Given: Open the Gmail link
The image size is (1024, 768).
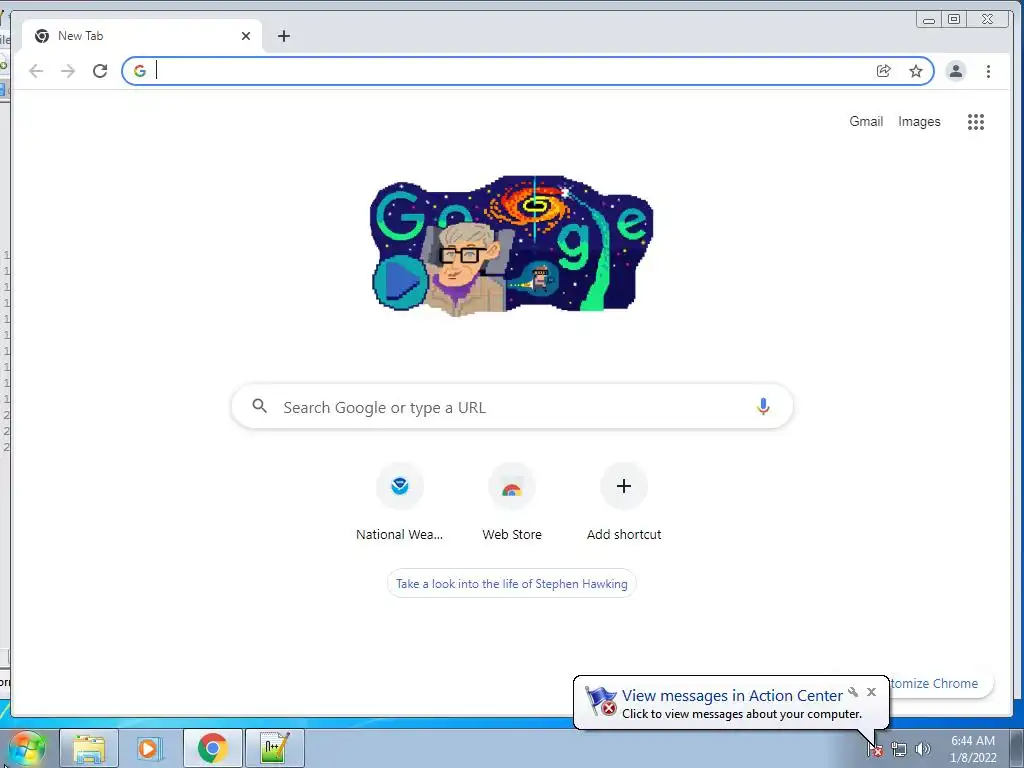Looking at the screenshot, I should click(866, 121).
